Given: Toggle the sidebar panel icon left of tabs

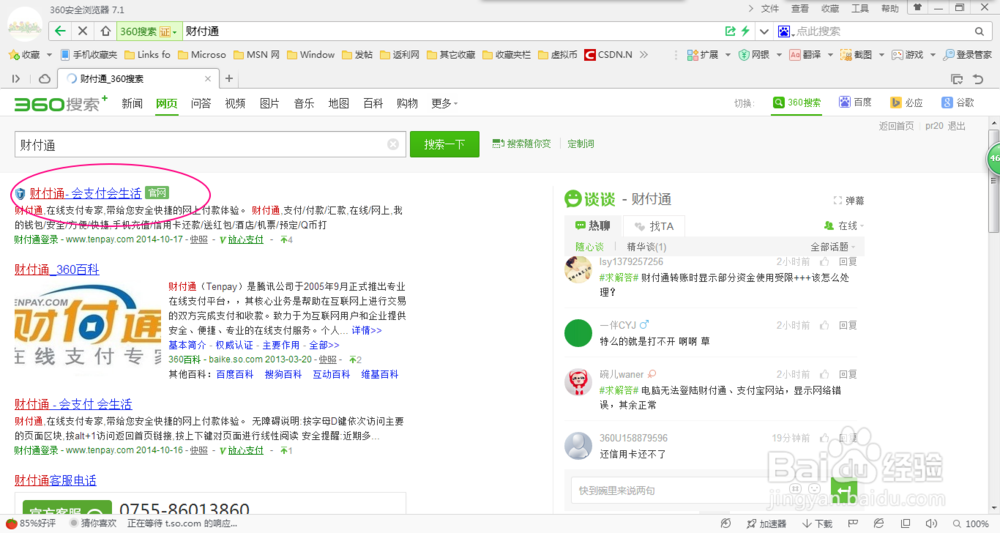Looking at the screenshot, I should coord(16,78).
